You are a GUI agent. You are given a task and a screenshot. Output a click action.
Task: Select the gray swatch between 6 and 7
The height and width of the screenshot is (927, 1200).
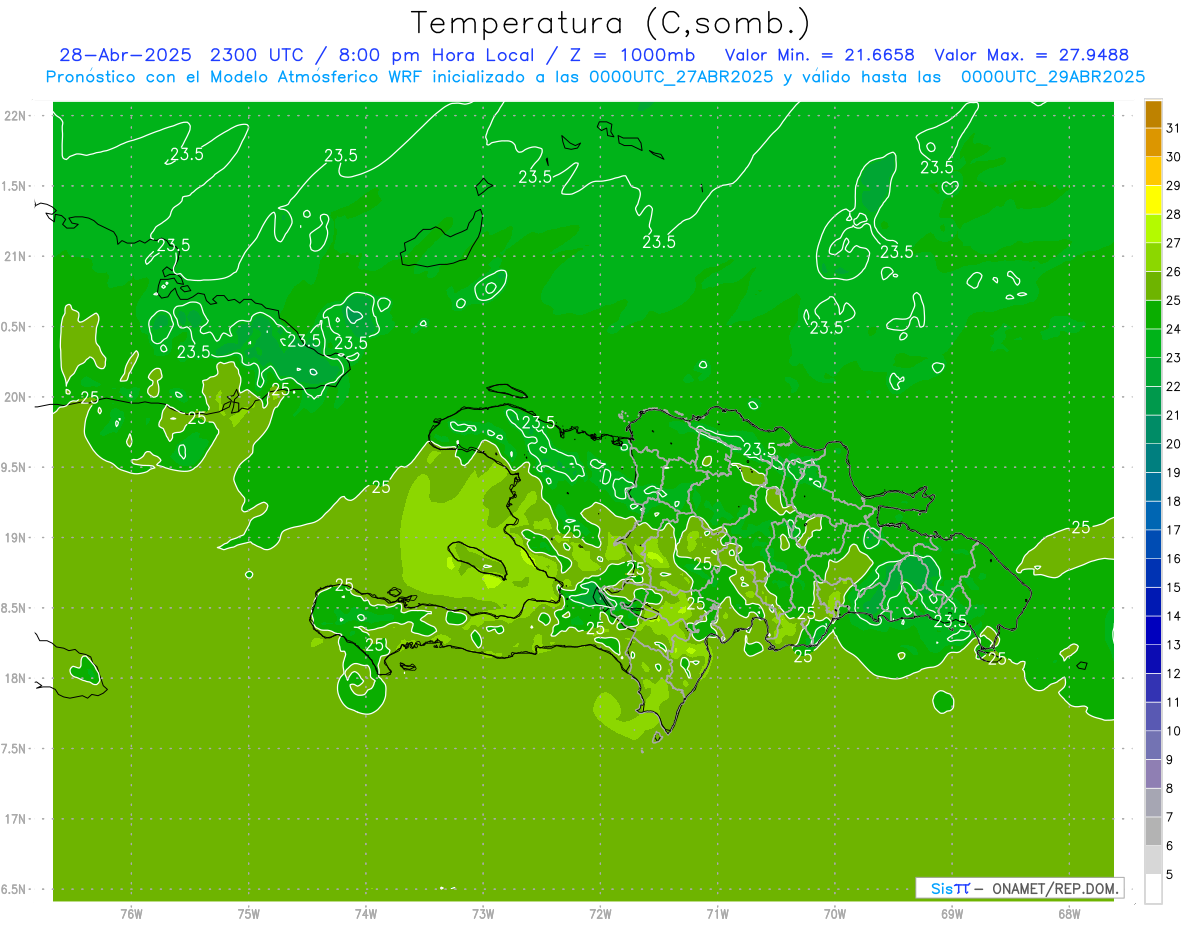tap(1153, 831)
